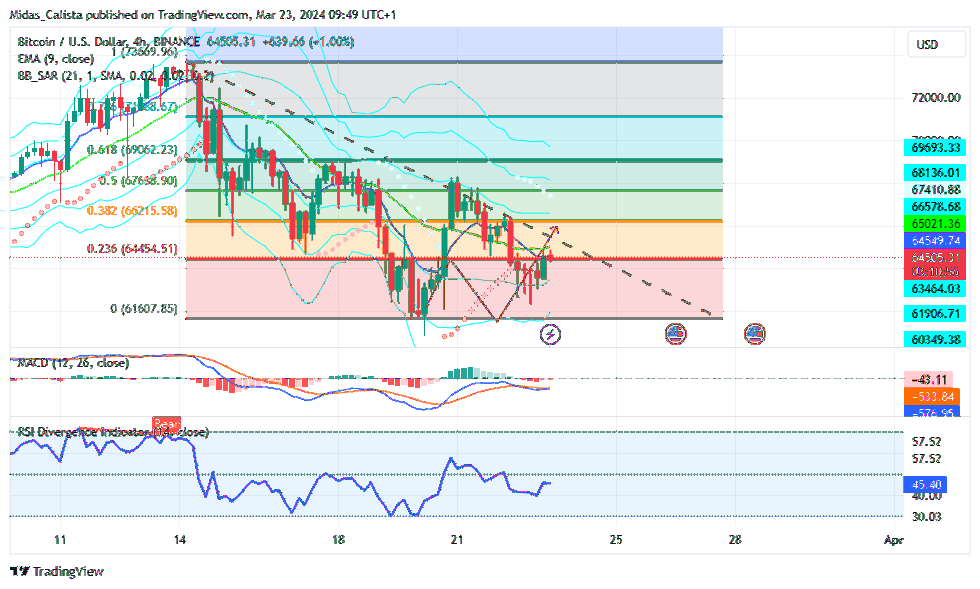
Task: Click the last US flag event icon
Action: [x=755, y=334]
